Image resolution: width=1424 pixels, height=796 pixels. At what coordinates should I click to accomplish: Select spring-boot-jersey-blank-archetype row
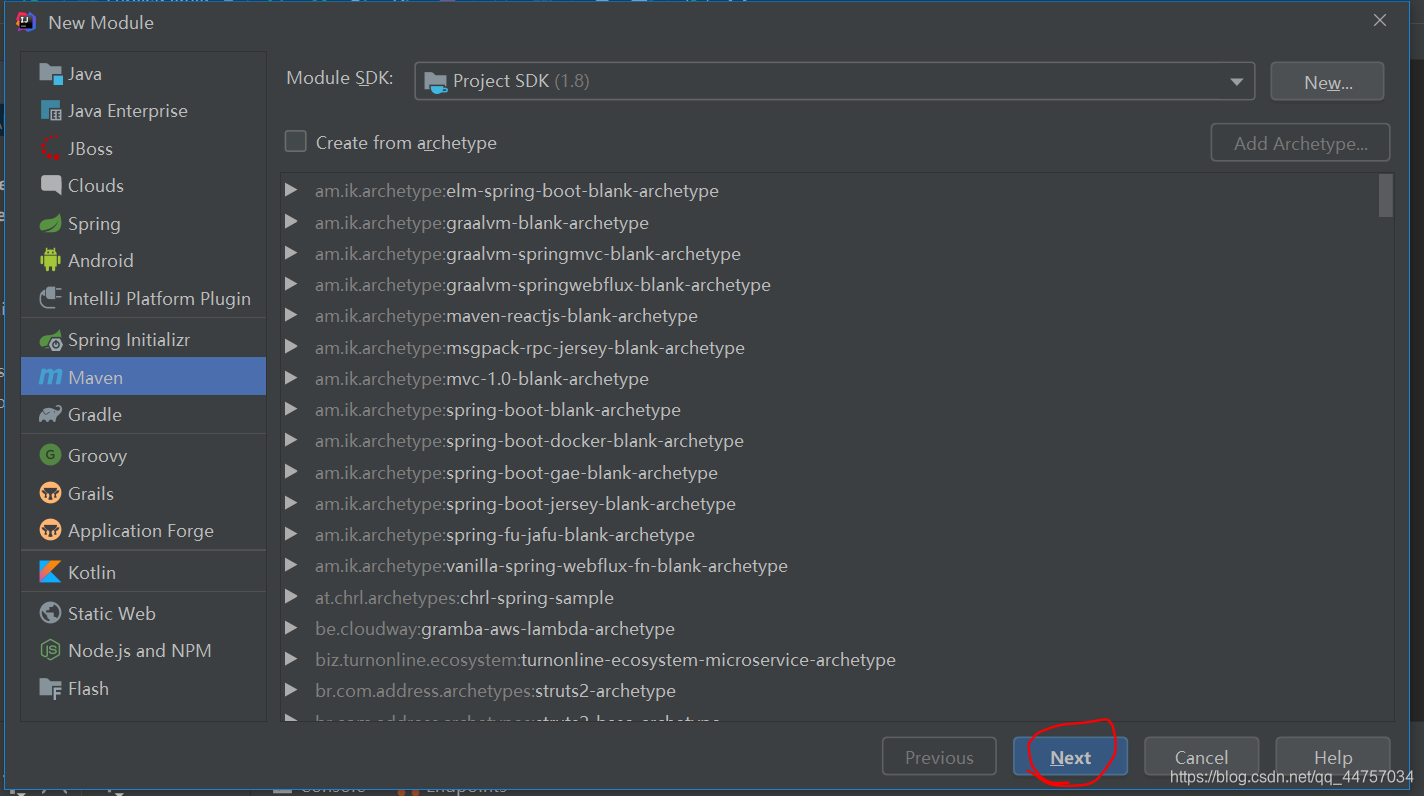click(x=829, y=503)
